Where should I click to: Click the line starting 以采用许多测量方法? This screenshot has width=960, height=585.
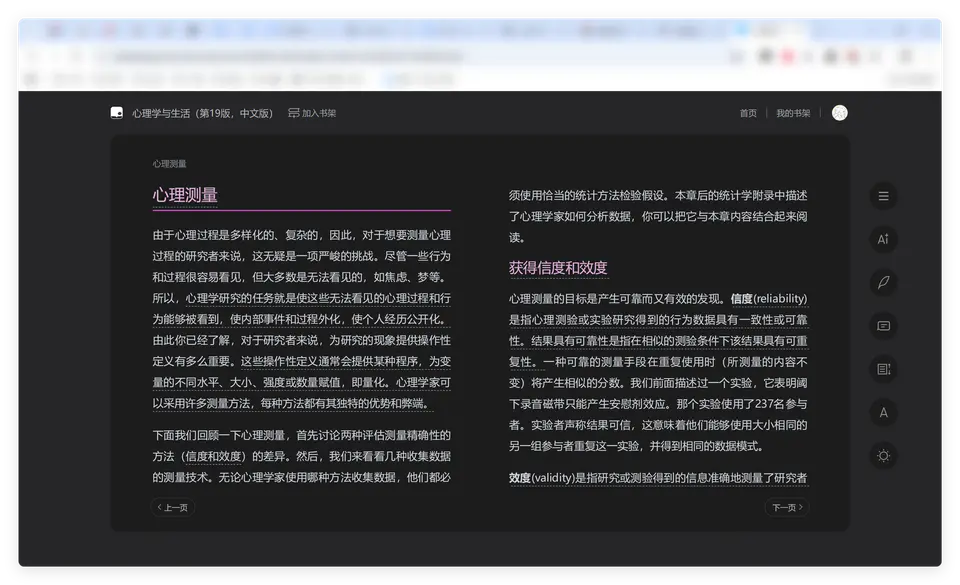pyautogui.click(x=292, y=403)
